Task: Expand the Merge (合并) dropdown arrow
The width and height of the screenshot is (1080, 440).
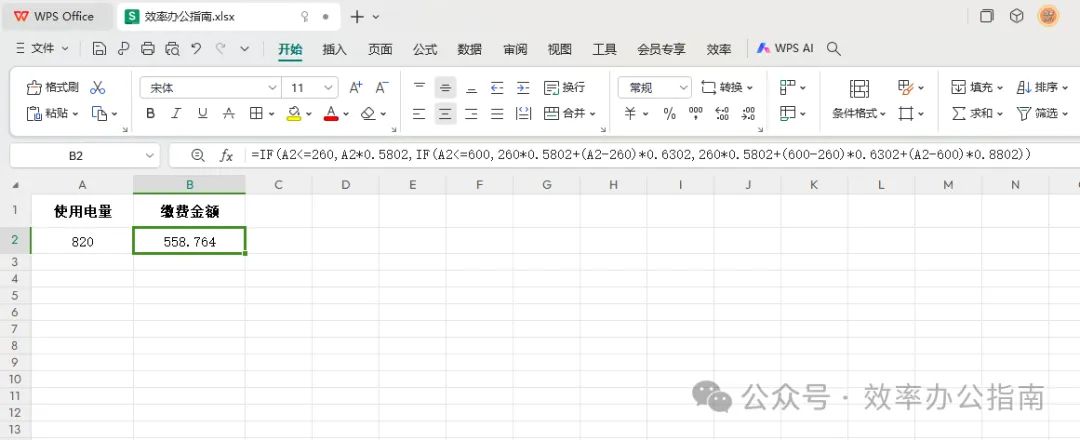Action: 592,114
